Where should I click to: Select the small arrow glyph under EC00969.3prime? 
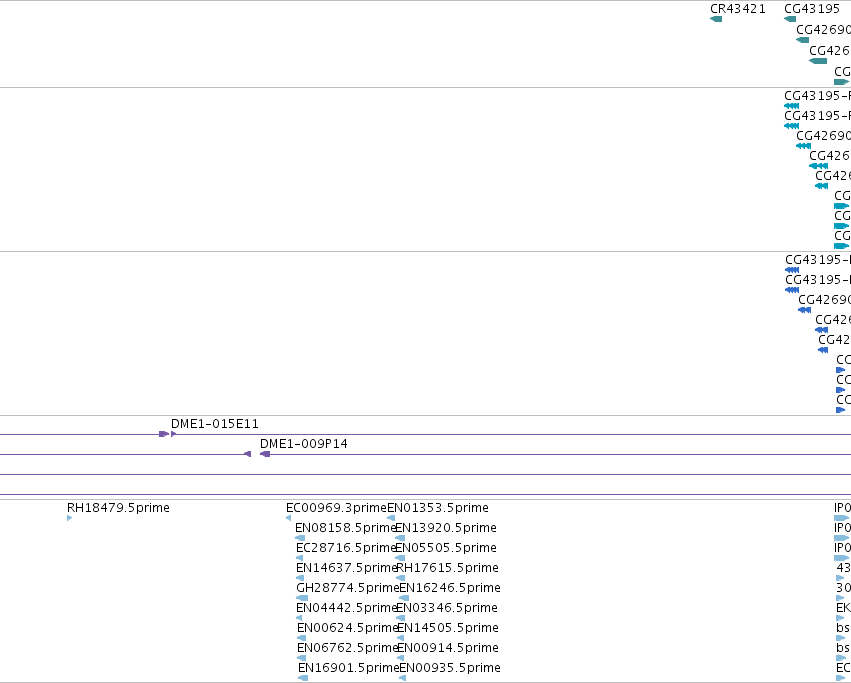[x=288, y=518]
